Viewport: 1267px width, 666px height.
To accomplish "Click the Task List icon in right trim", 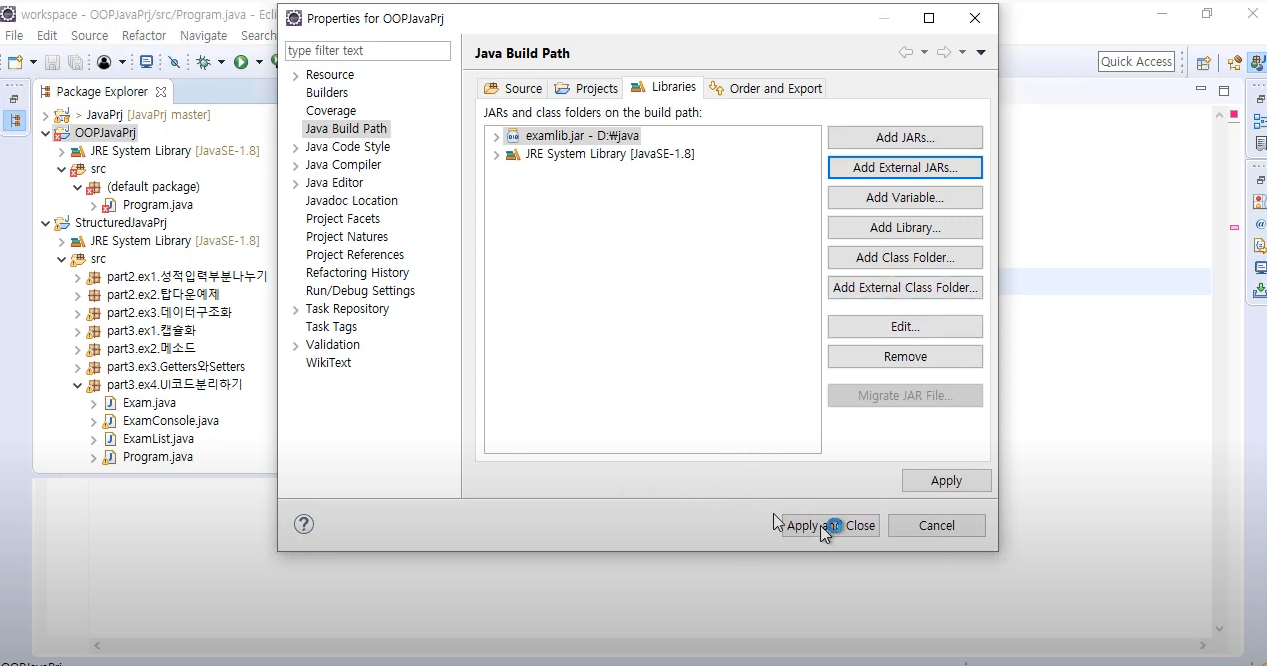I will (1259, 144).
